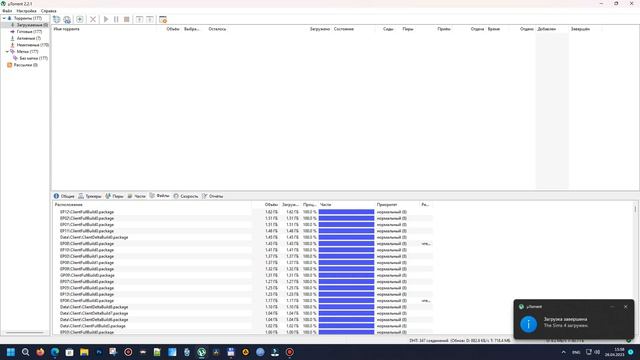Click the sidebar horizontal scrollbar
640x360 pixels.
coord(24,333)
